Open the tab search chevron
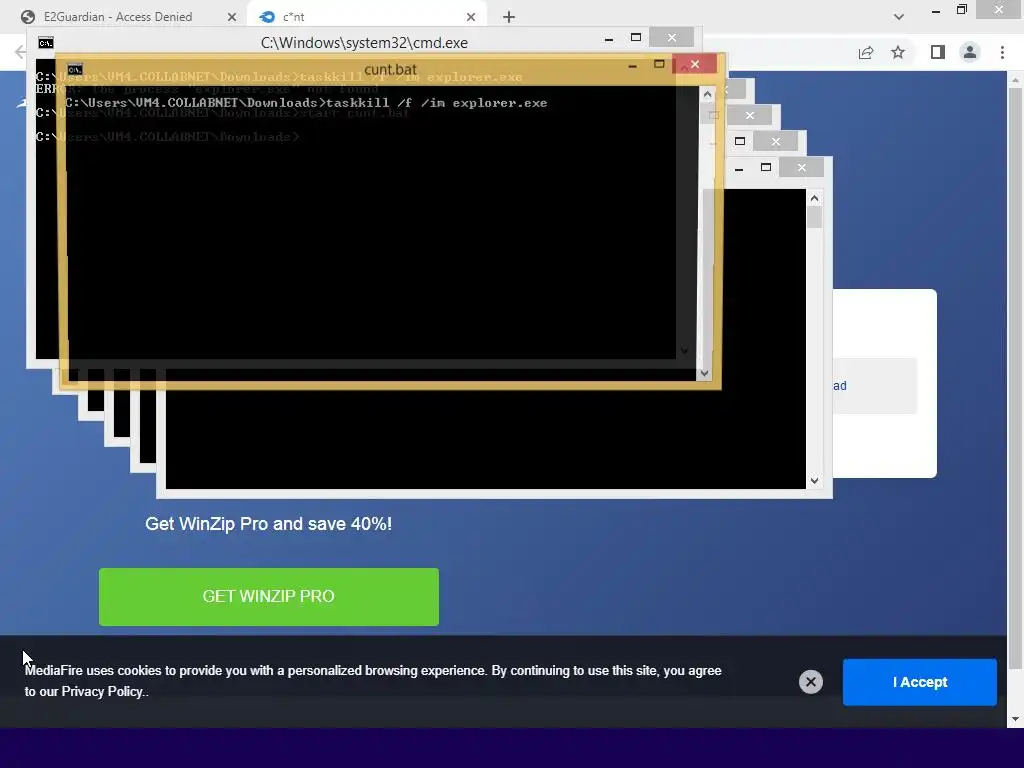The image size is (1024, 768). (x=899, y=17)
